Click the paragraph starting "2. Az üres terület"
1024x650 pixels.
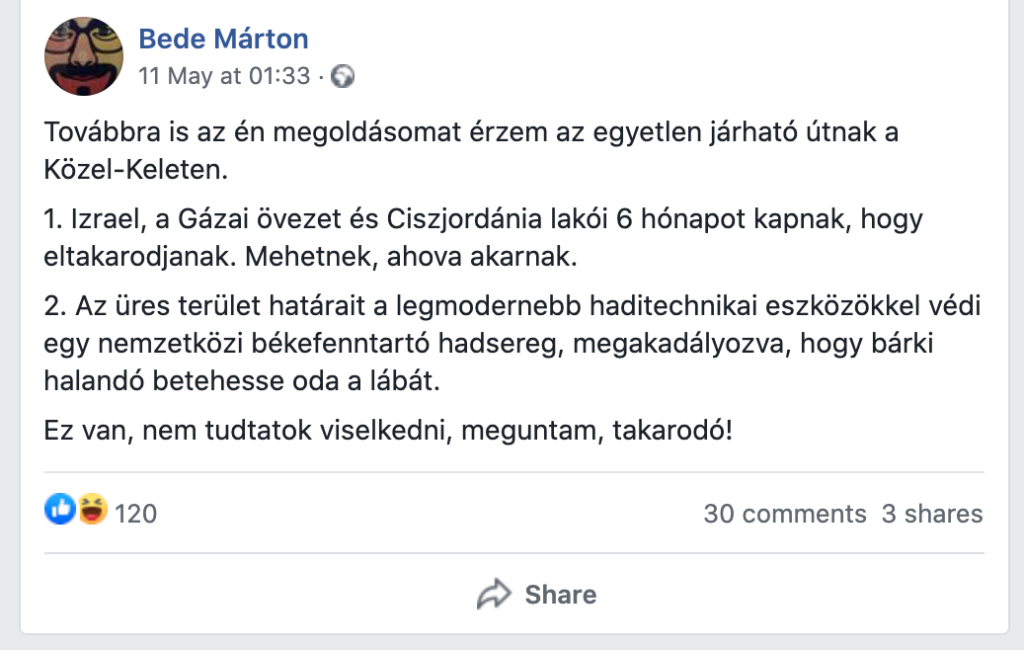(513, 343)
